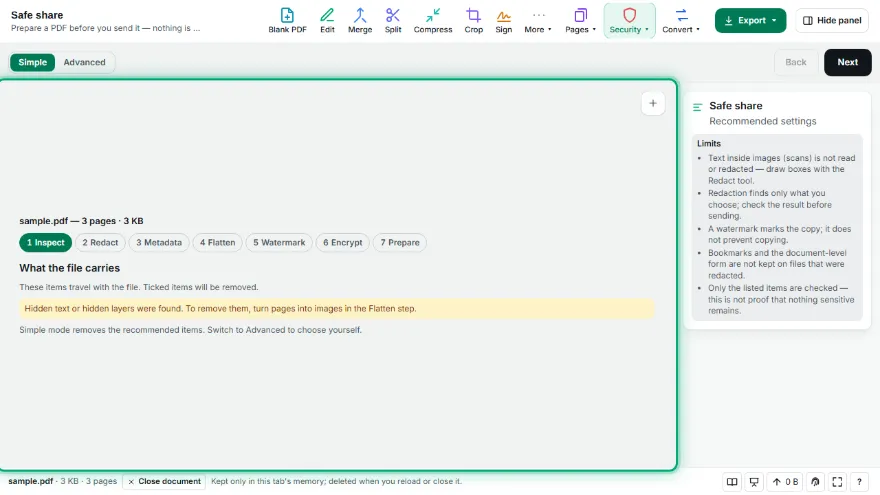Jump to the 6 Encrypt step
This screenshot has width=880, height=495.
coord(342,242)
